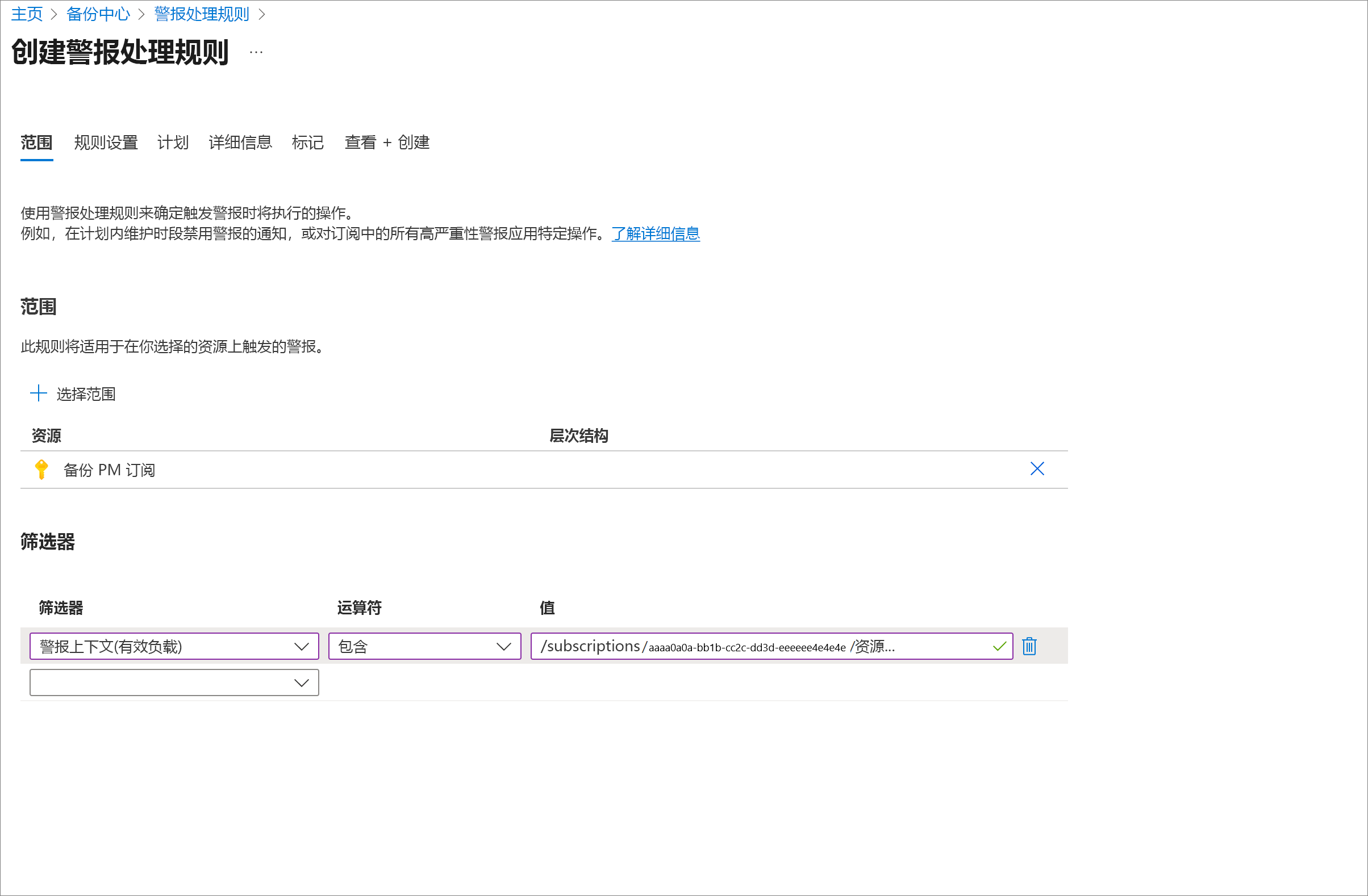
Task: Click the 资源 column header
Action: (46, 436)
